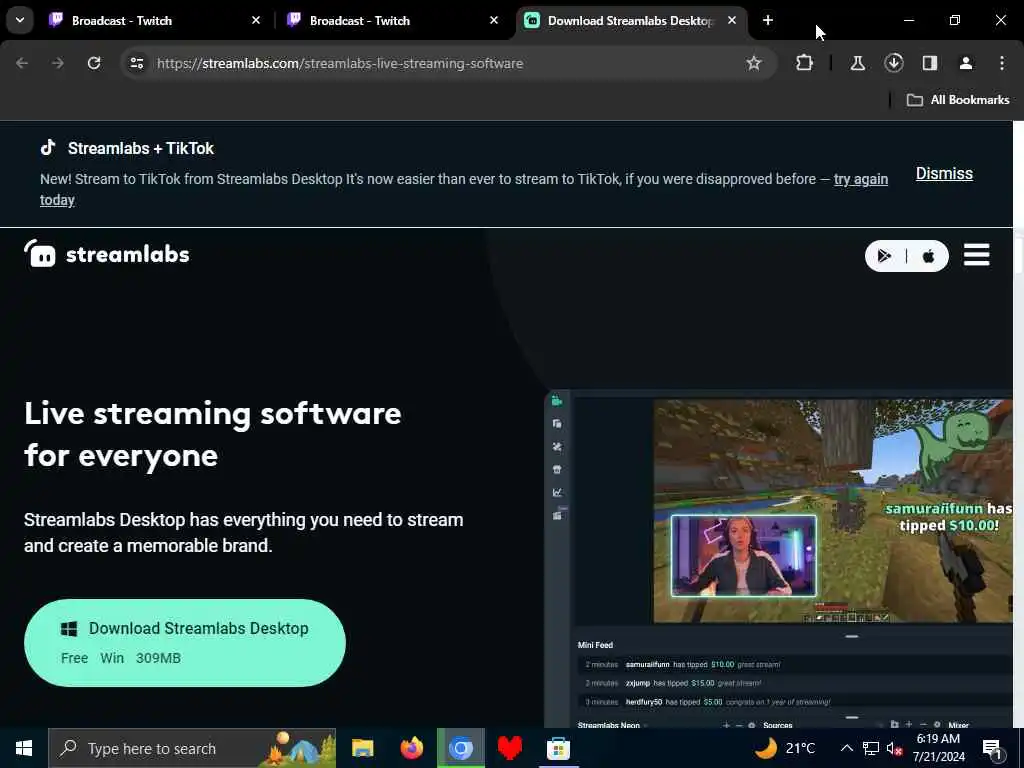Switch to the second Broadcast - Twitch tab
This screenshot has height=768, width=1024.
click(393, 21)
